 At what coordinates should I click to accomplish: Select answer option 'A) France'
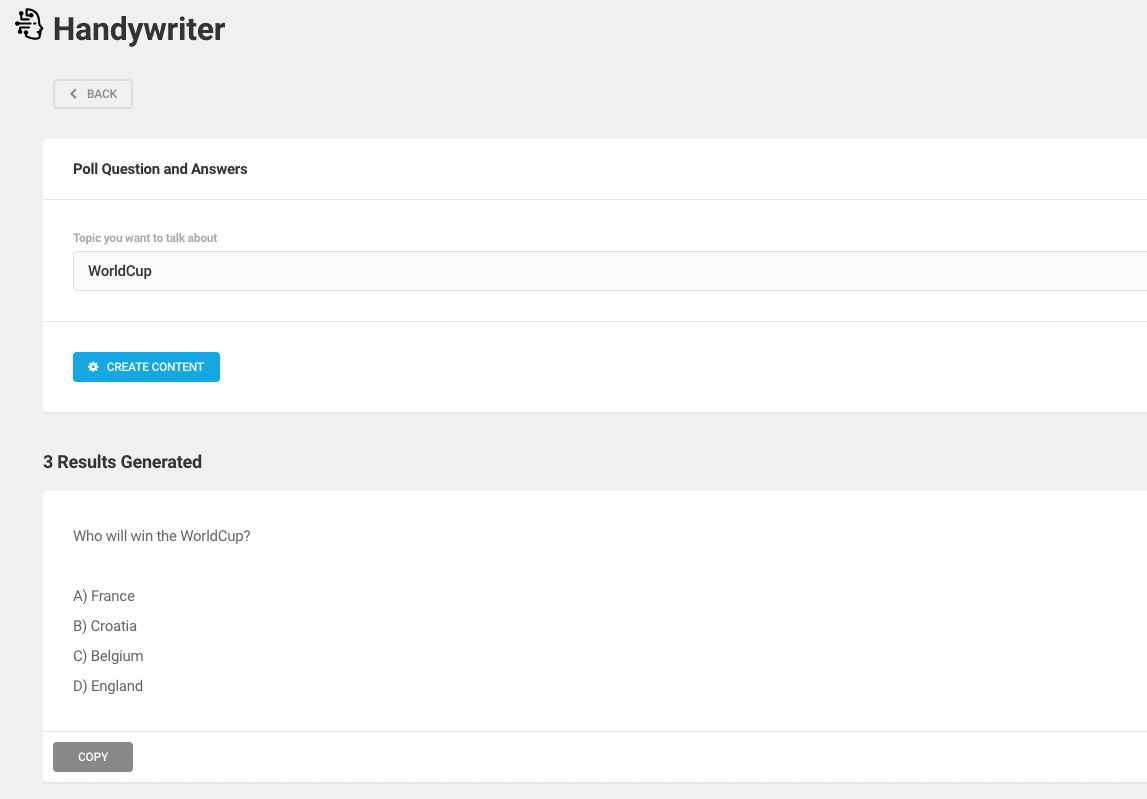[x=104, y=596]
